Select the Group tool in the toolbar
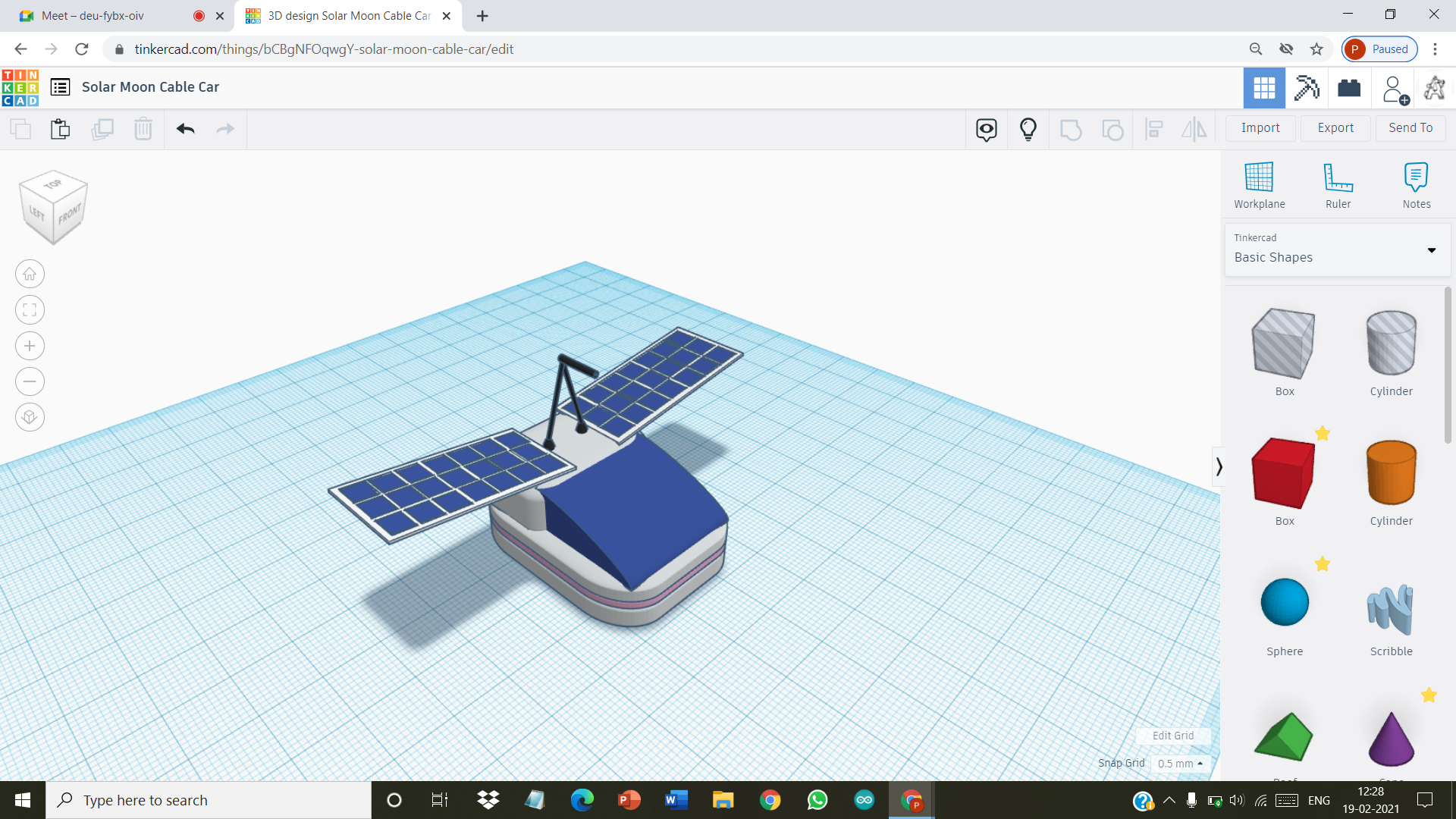 (1070, 129)
